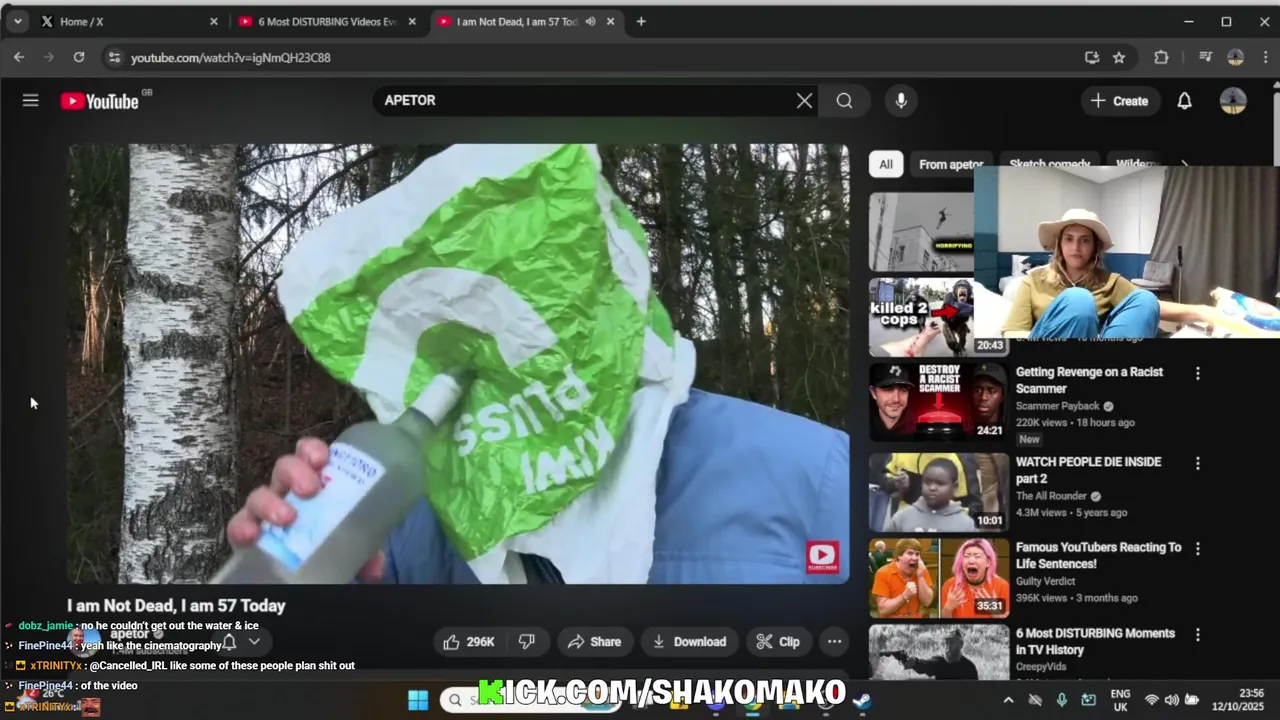Viewport: 1280px width, 720px height.
Task: Open options for WATCH PEOPLE DIE INSIDE
Action: click(1197, 463)
